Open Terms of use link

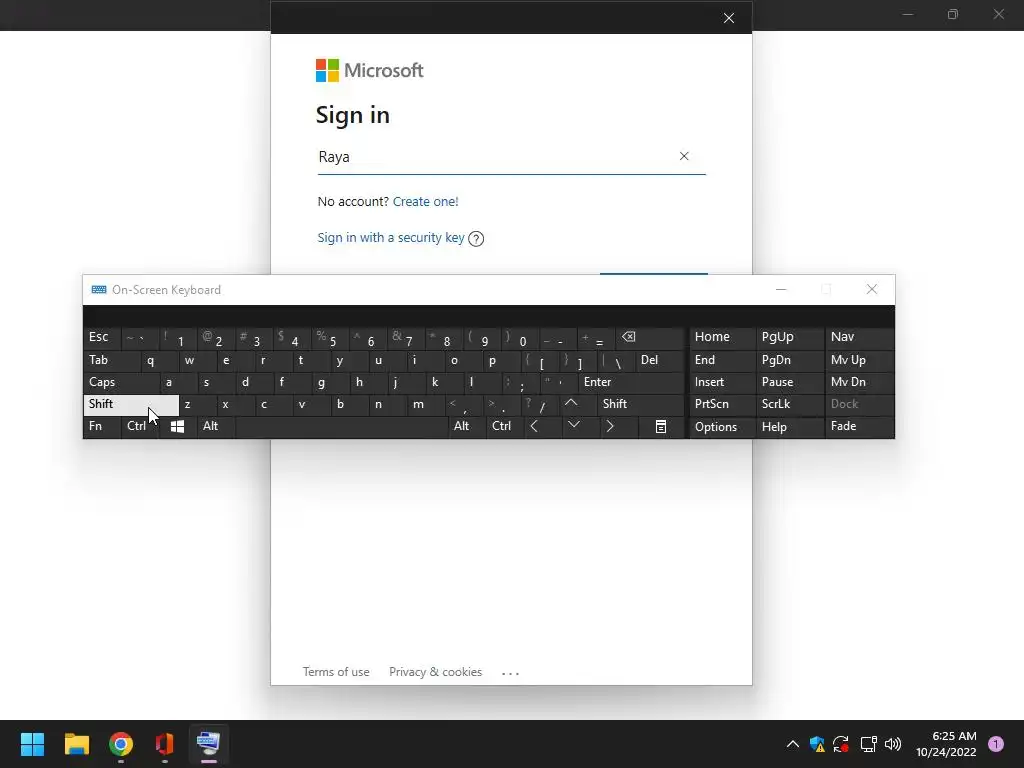[336, 672]
